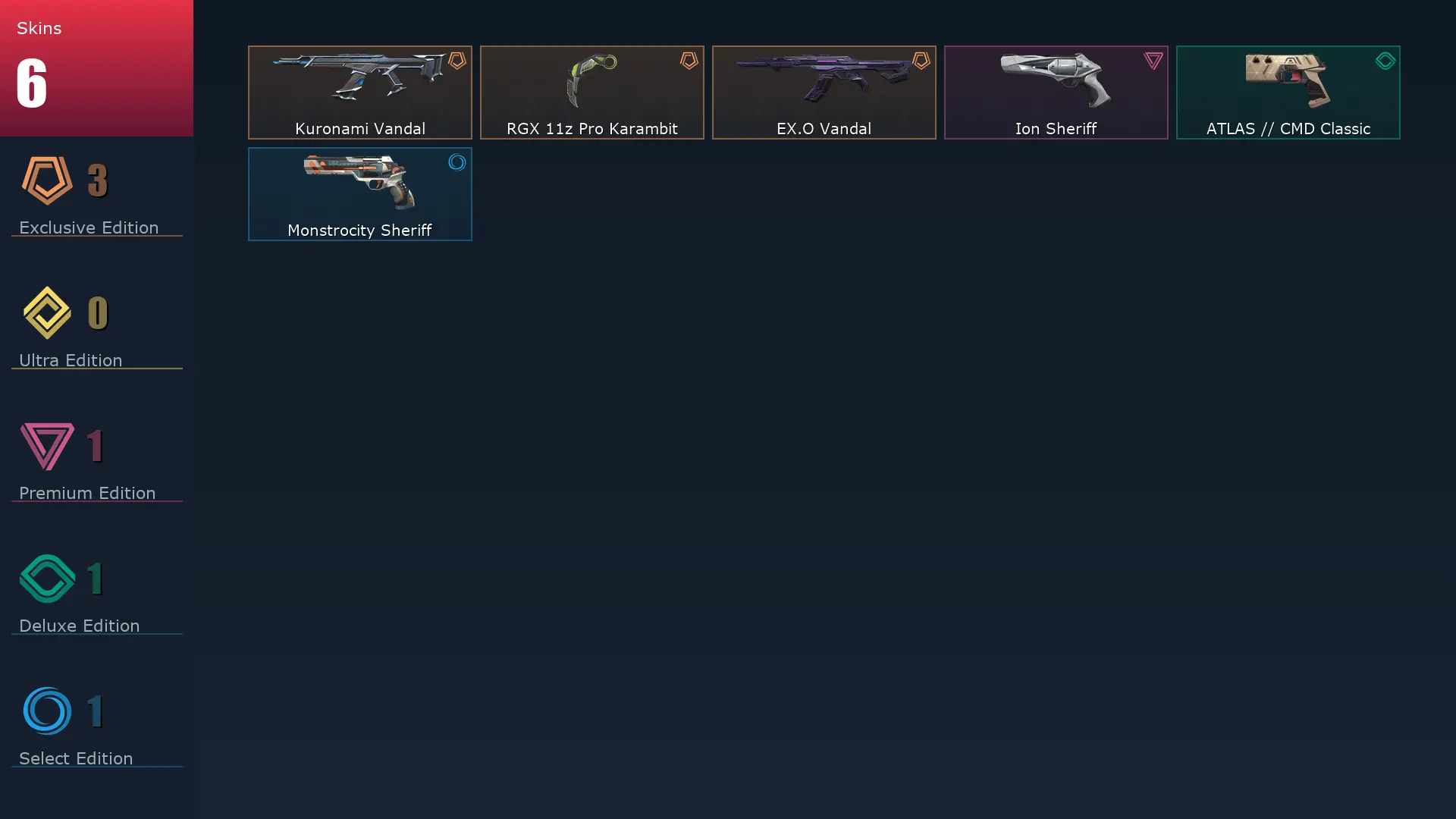
Task: Click the pink Premium Edition triangle icon
Action: click(47, 446)
